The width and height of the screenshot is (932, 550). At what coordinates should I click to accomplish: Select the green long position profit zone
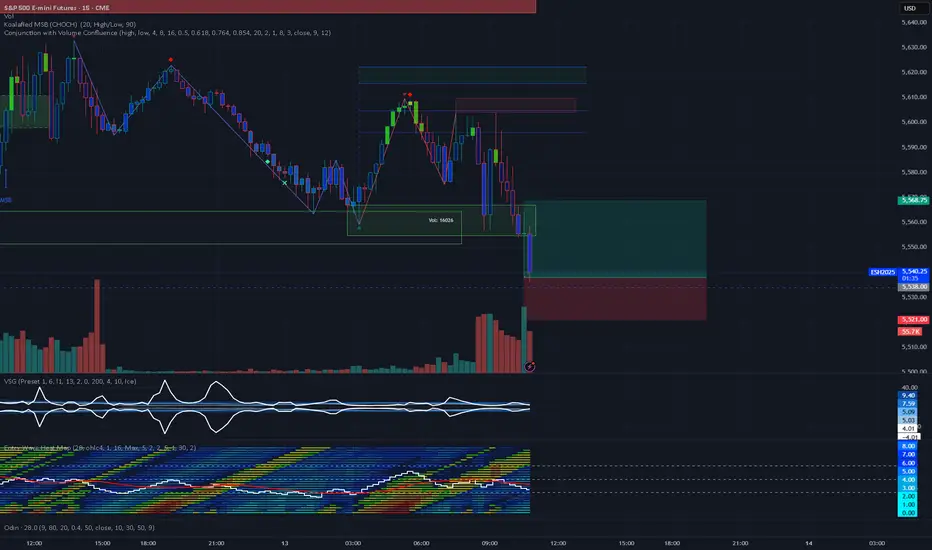click(x=615, y=239)
